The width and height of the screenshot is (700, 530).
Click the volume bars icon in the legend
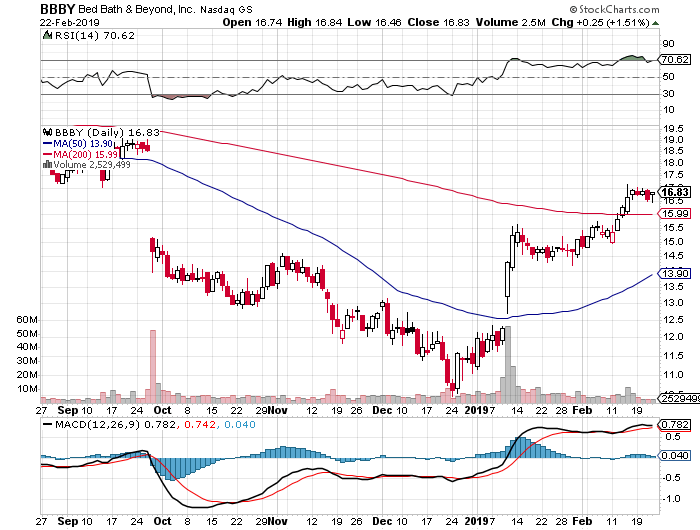(x=47, y=165)
